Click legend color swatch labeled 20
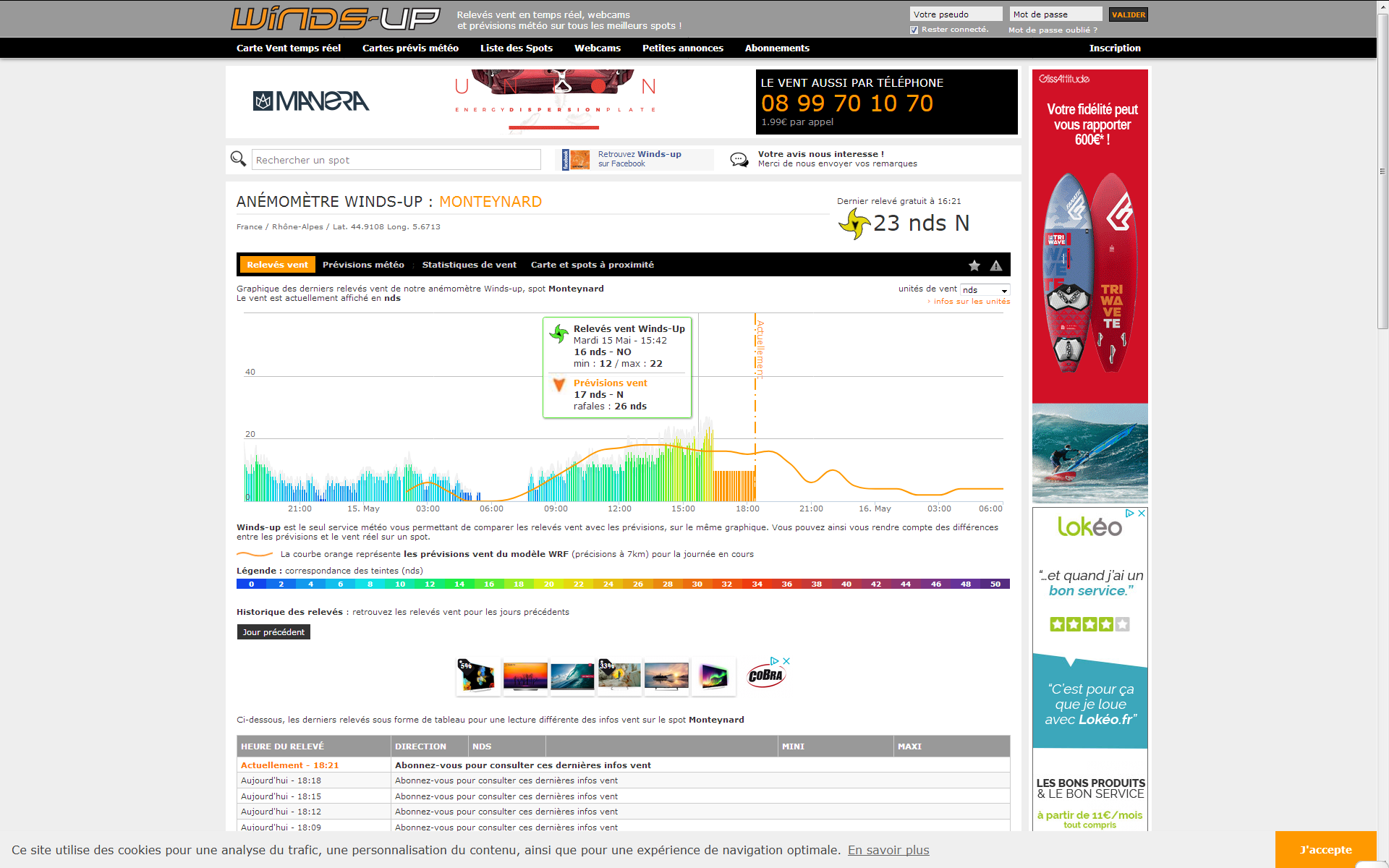The image size is (1389, 868). pyautogui.click(x=548, y=584)
